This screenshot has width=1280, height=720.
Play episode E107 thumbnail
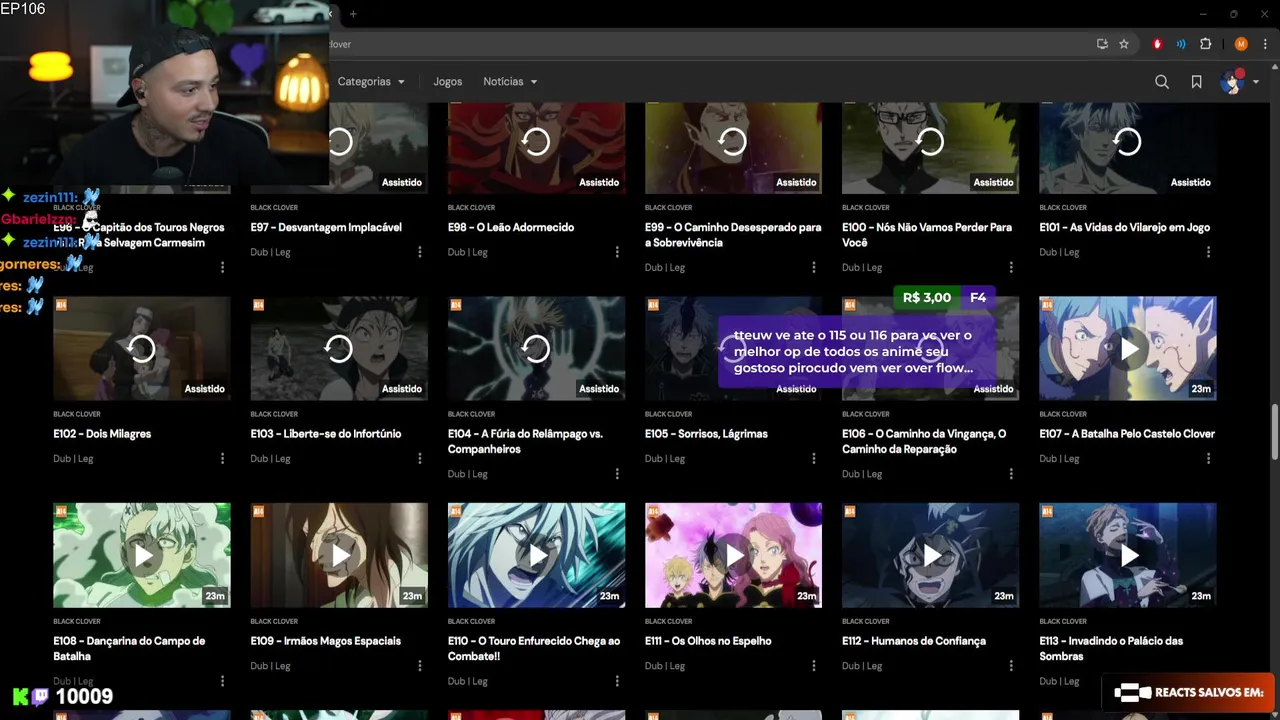coord(1128,348)
